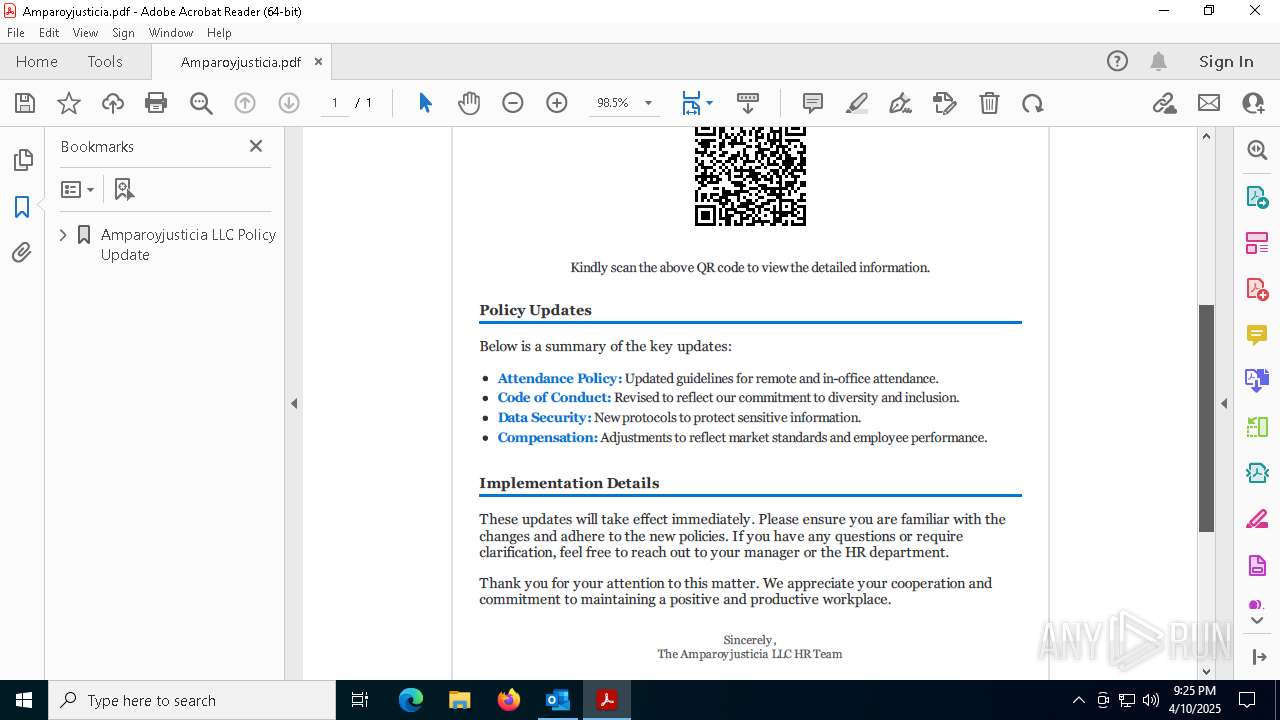Switch to the Home tab
The image size is (1280, 720).
coord(37,61)
